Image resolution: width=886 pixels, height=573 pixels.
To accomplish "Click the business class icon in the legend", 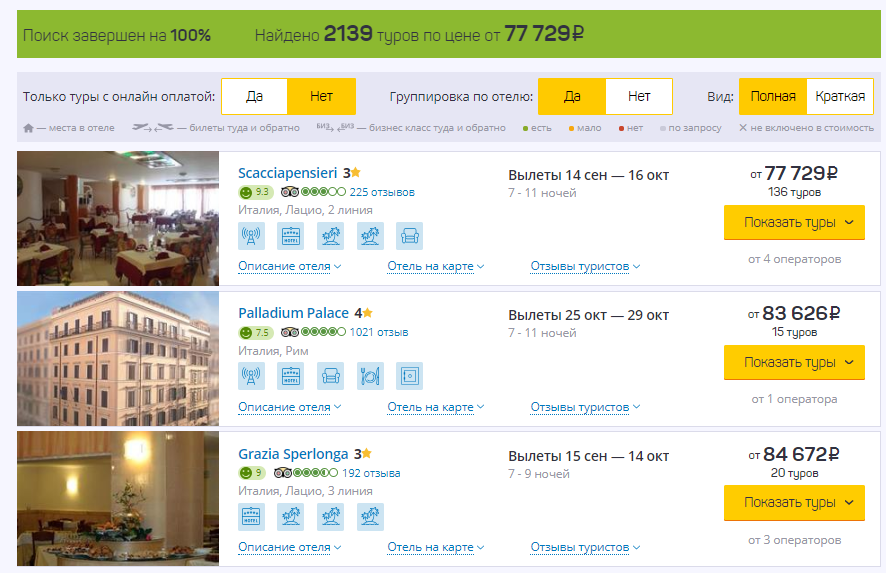I will click(x=335, y=128).
